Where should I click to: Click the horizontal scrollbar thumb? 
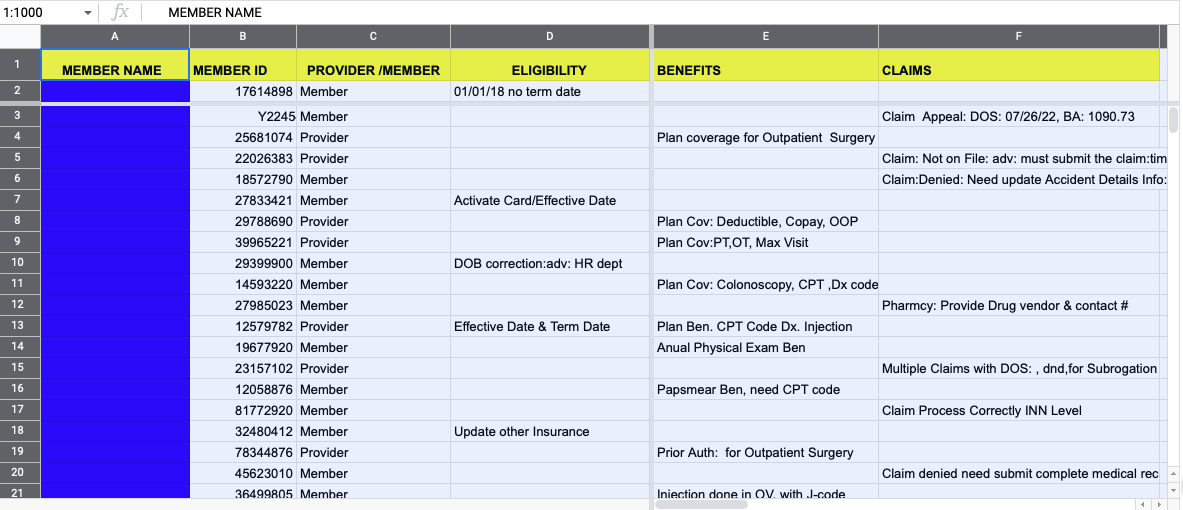coord(700,503)
